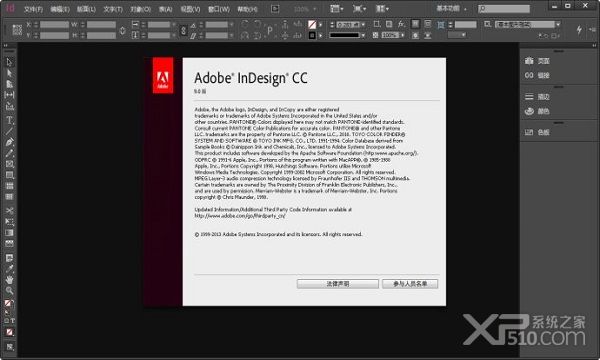Click the fill color swatch in control bar
This screenshot has height=360, width=600.
[x=312, y=24]
